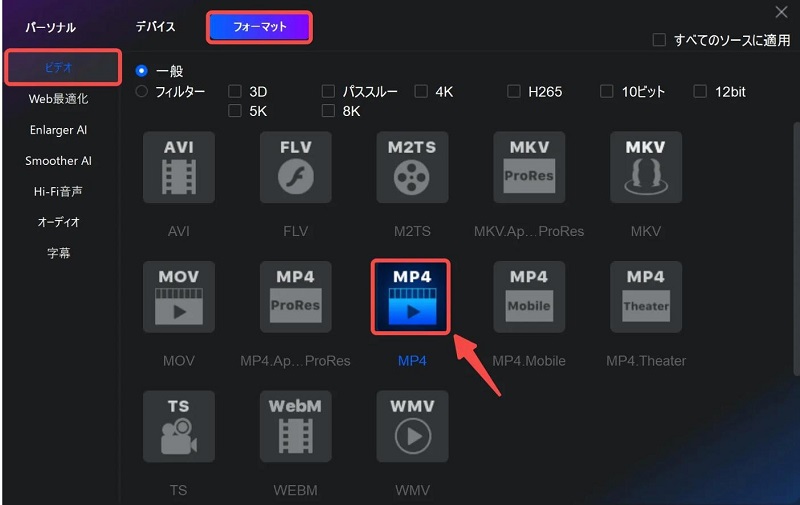Select the フィルター radio button
Screen dimensions: 800x505
(x=141, y=91)
